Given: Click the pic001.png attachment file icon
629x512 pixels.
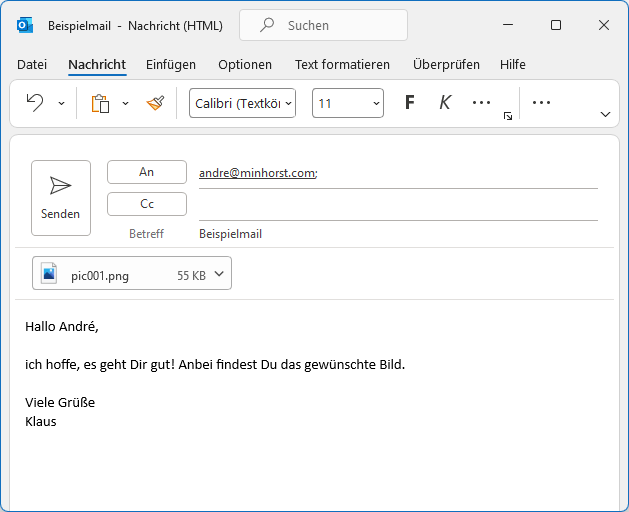Looking at the screenshot, I should click(50, 274).
